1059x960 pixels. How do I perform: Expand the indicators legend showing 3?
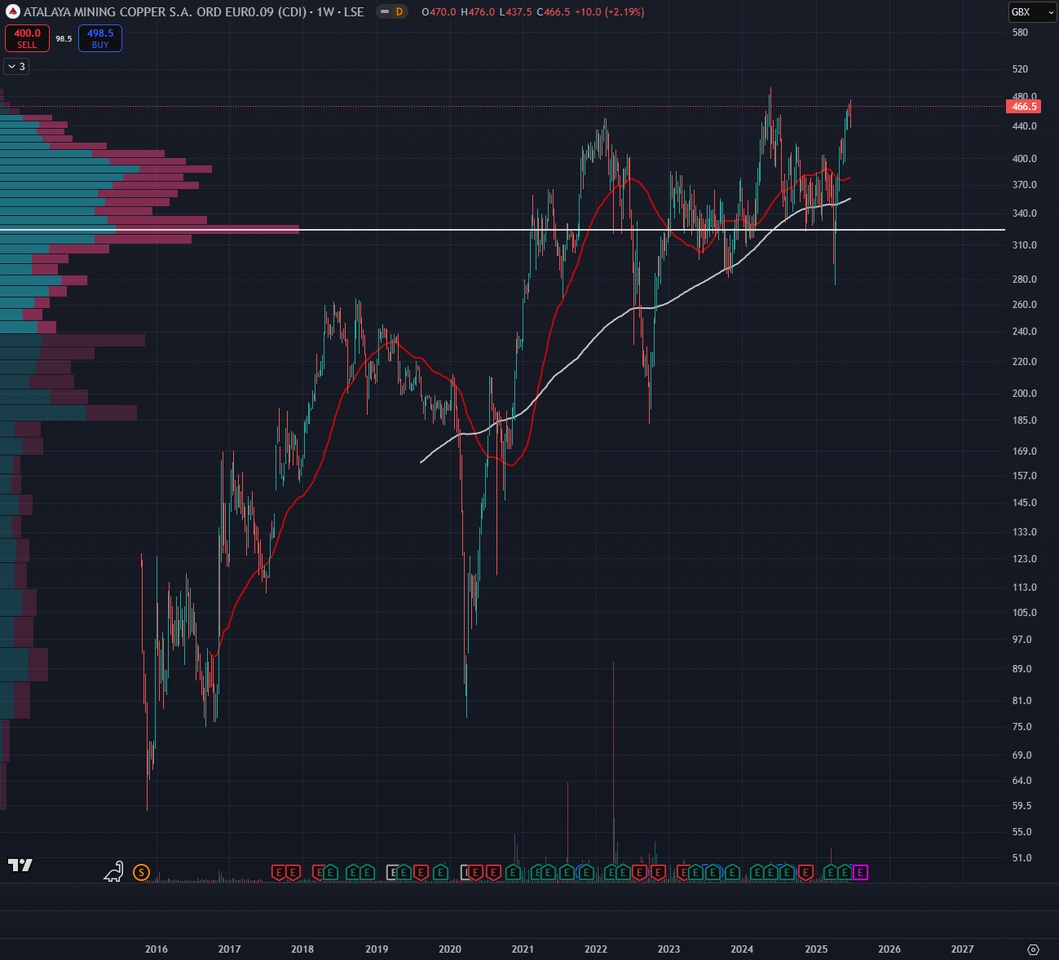coord(16,66)
